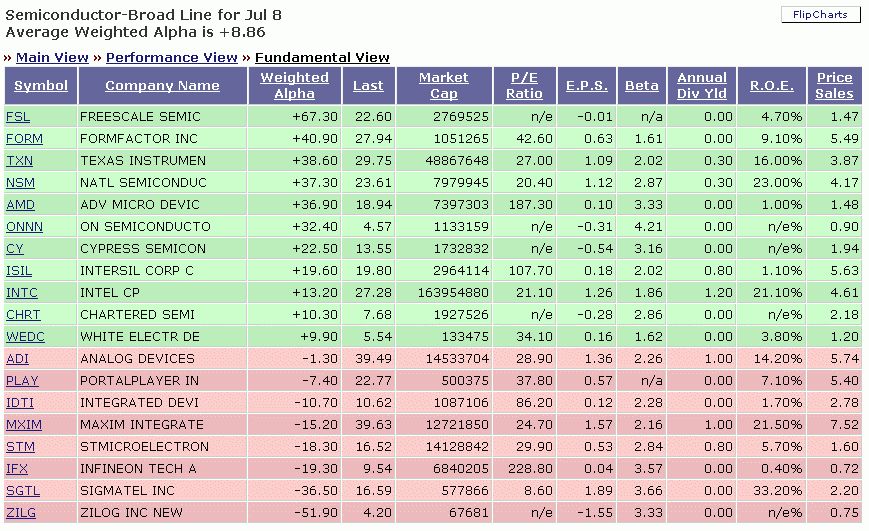Click the AMD ticker symbol
The height and width of the screenshot is (531, 869).
pyautogui.click(x=20, y=205)
